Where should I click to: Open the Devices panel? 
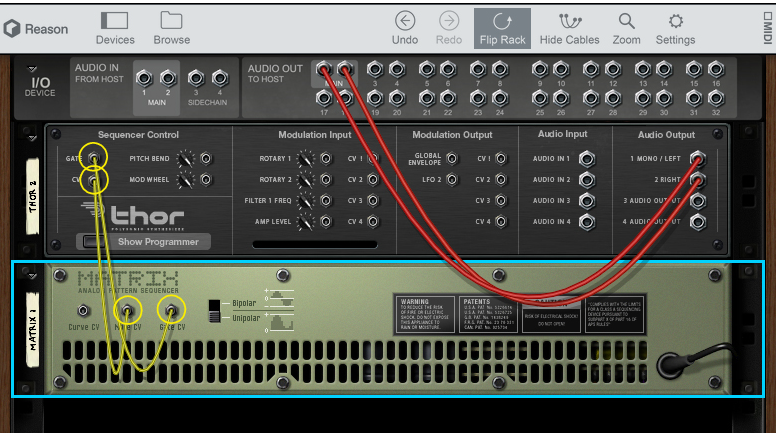(x=114, y=29)
